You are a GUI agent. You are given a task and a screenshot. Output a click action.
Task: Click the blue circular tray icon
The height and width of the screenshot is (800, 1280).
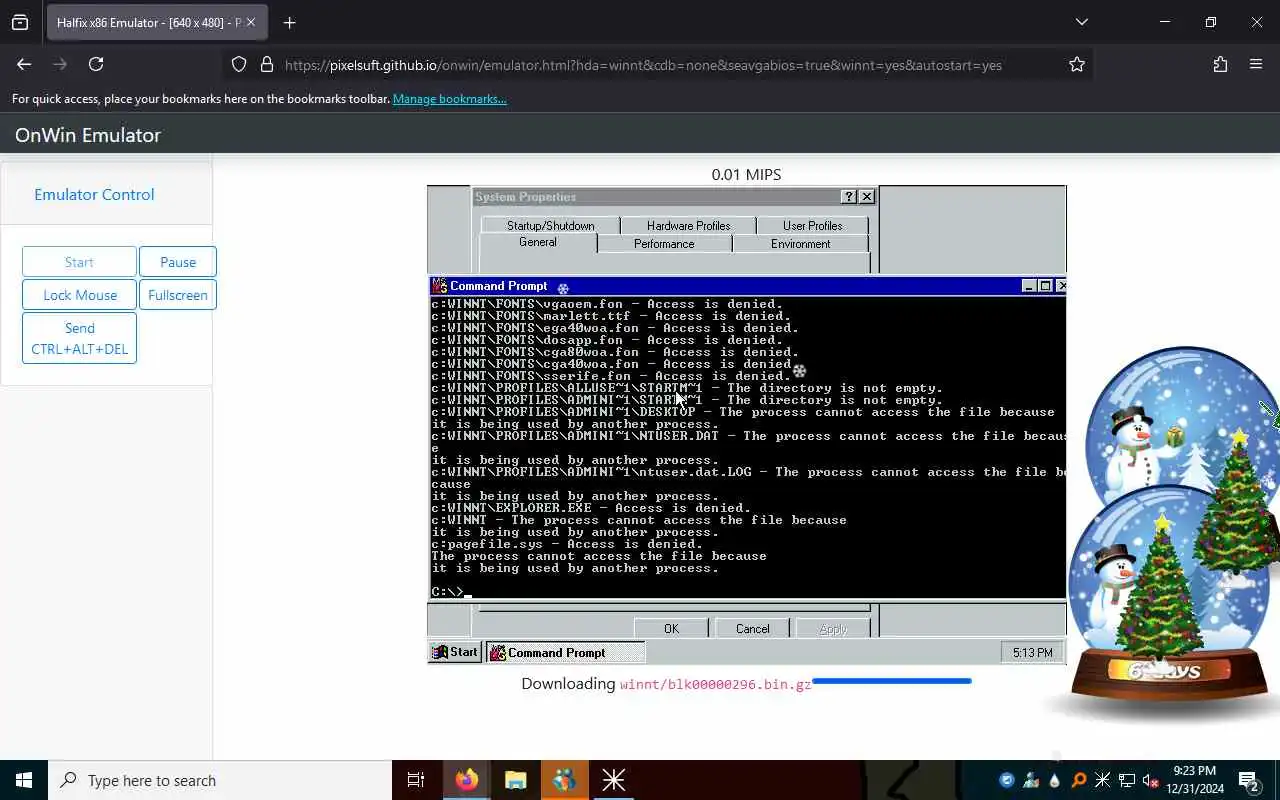1007,780
